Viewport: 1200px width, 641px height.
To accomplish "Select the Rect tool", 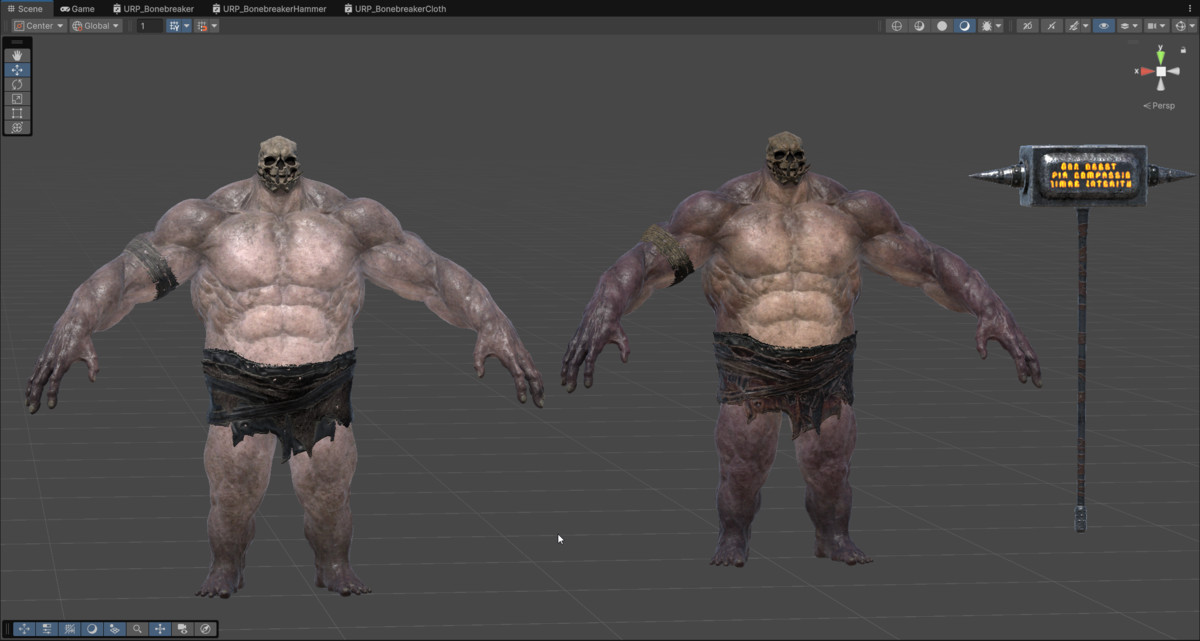I will click(x=17, y=113).
